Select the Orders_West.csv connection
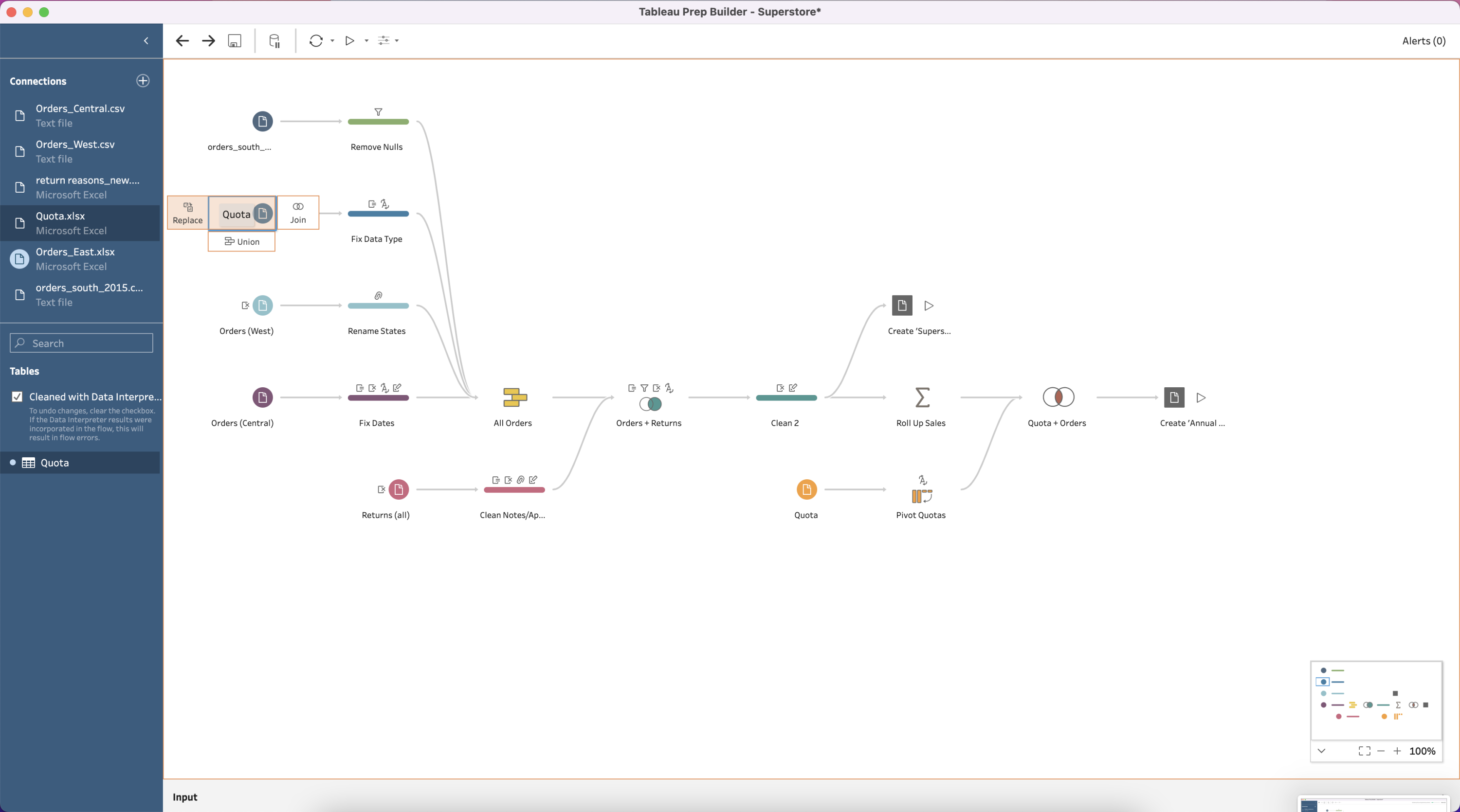Viewport: 1460px width, 812px height. click(80, 151)
